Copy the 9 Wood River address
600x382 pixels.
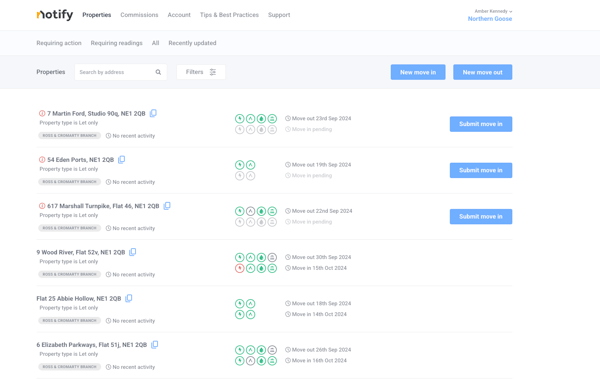pos(133,252)
